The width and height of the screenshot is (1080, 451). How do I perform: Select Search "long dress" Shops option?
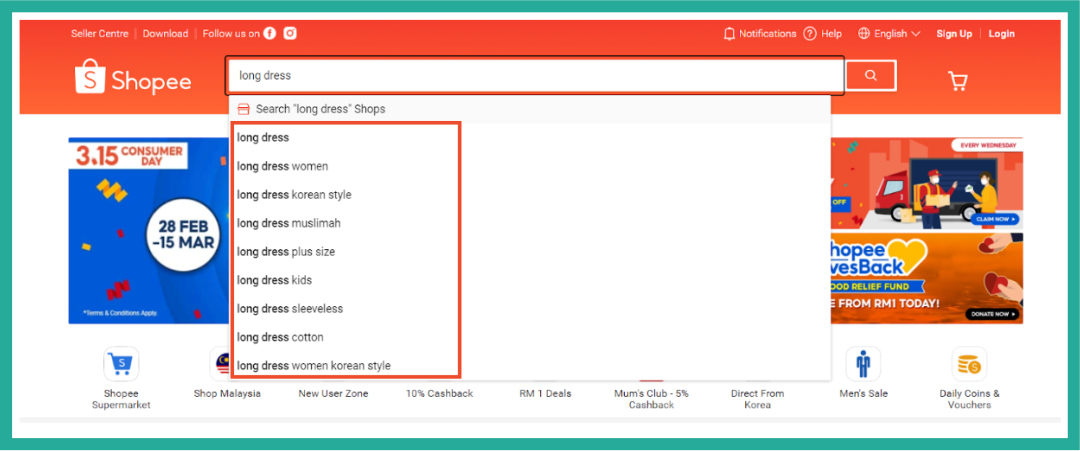530,109
